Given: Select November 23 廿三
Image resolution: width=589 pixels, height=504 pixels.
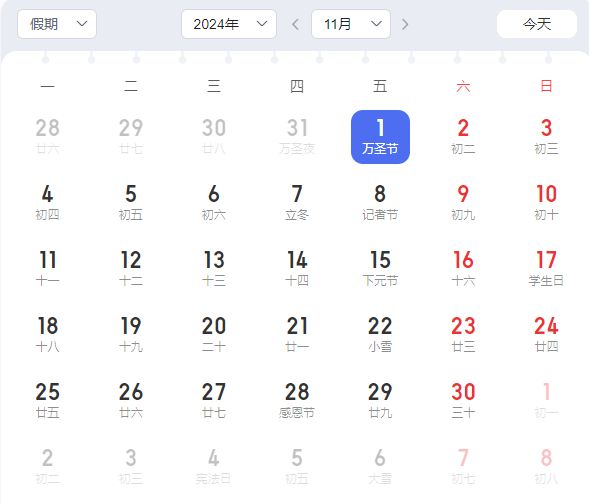Looking at the screenshot, I should pos(463,335).
